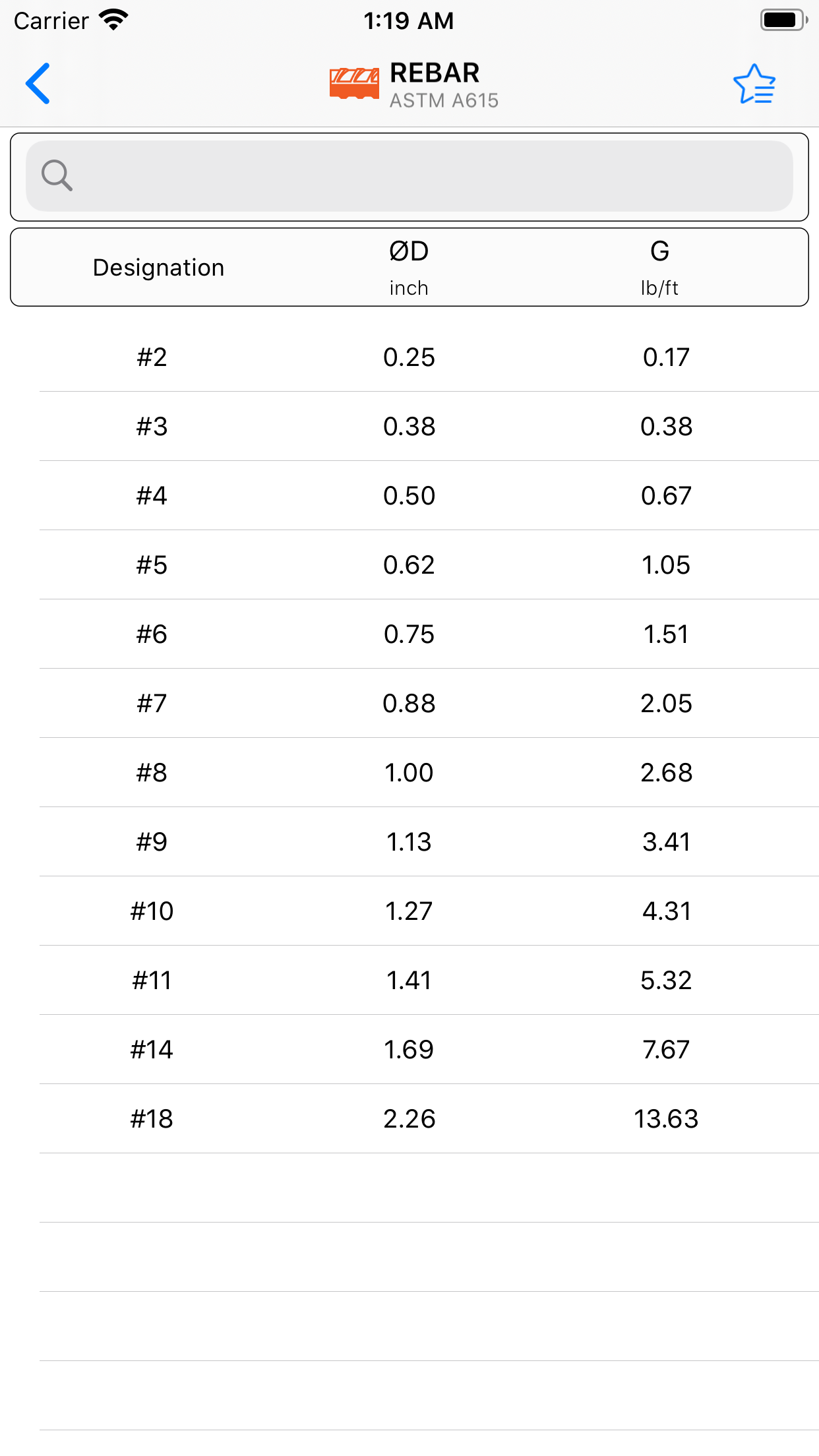Tap the back chevron to return

[x=38, y=84]
